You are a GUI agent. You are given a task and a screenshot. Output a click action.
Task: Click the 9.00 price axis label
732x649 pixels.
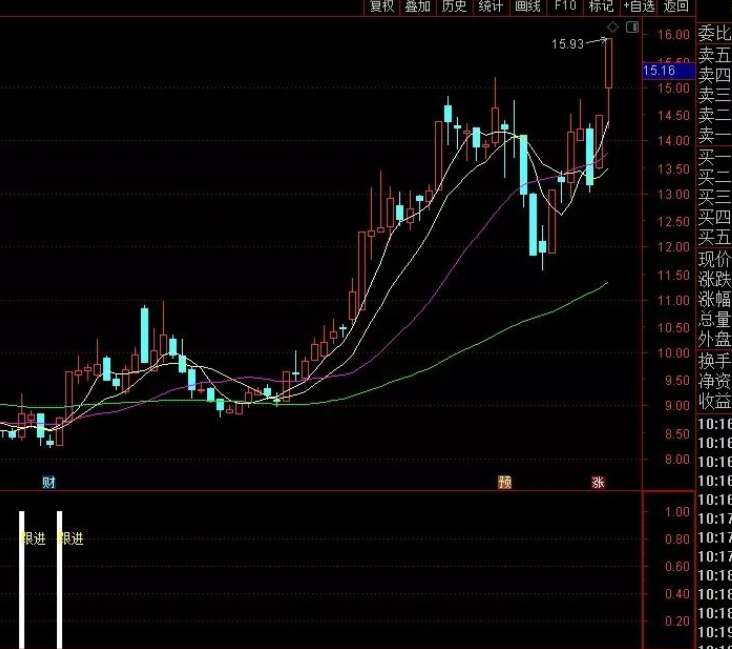[677, 406]
